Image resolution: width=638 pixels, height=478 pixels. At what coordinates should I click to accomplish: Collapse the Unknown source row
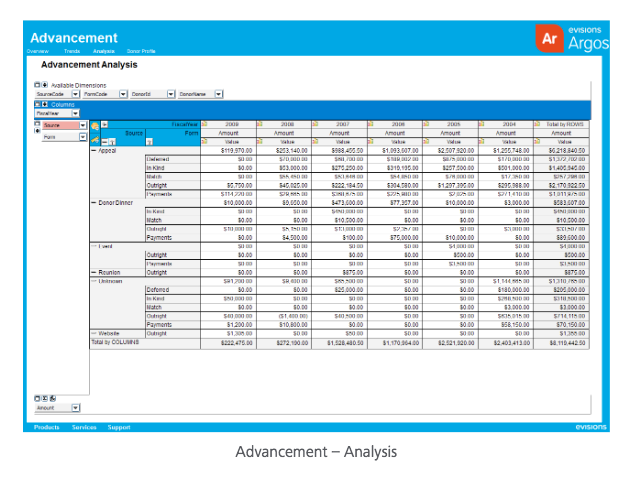click(94, 281)
